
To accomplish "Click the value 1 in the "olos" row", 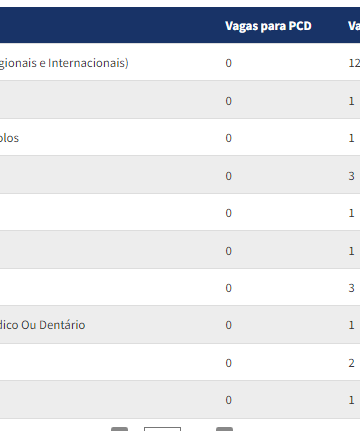I will click(351, 138).
